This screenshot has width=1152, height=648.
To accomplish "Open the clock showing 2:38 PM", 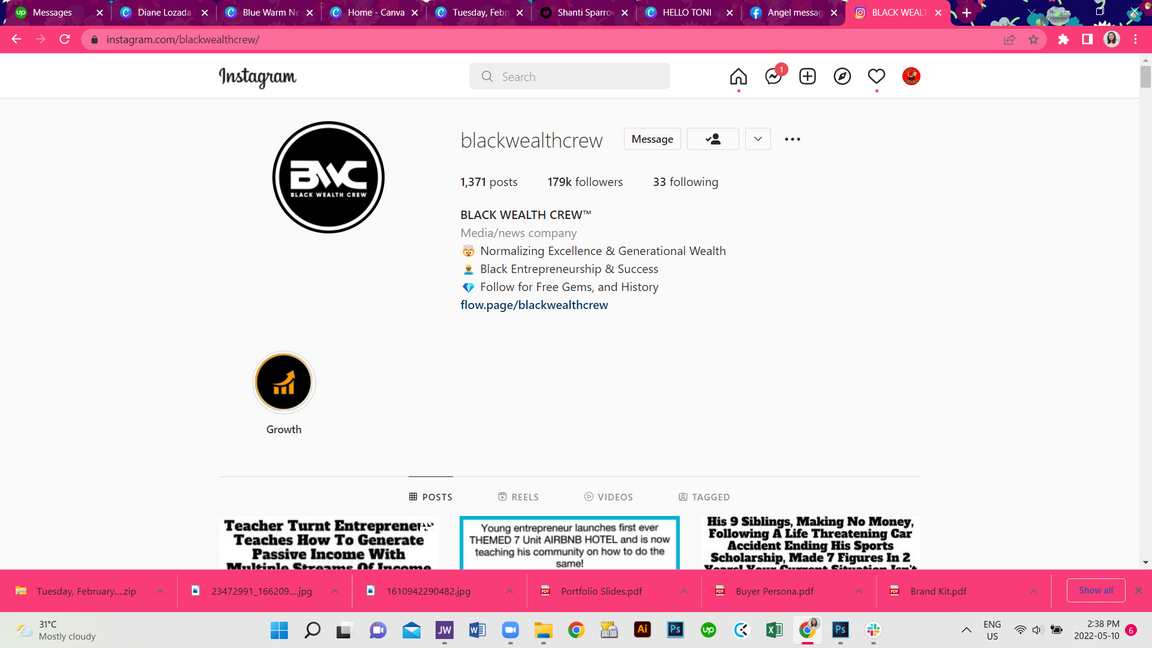I will pyautogui.click(x=1096, y=630).
